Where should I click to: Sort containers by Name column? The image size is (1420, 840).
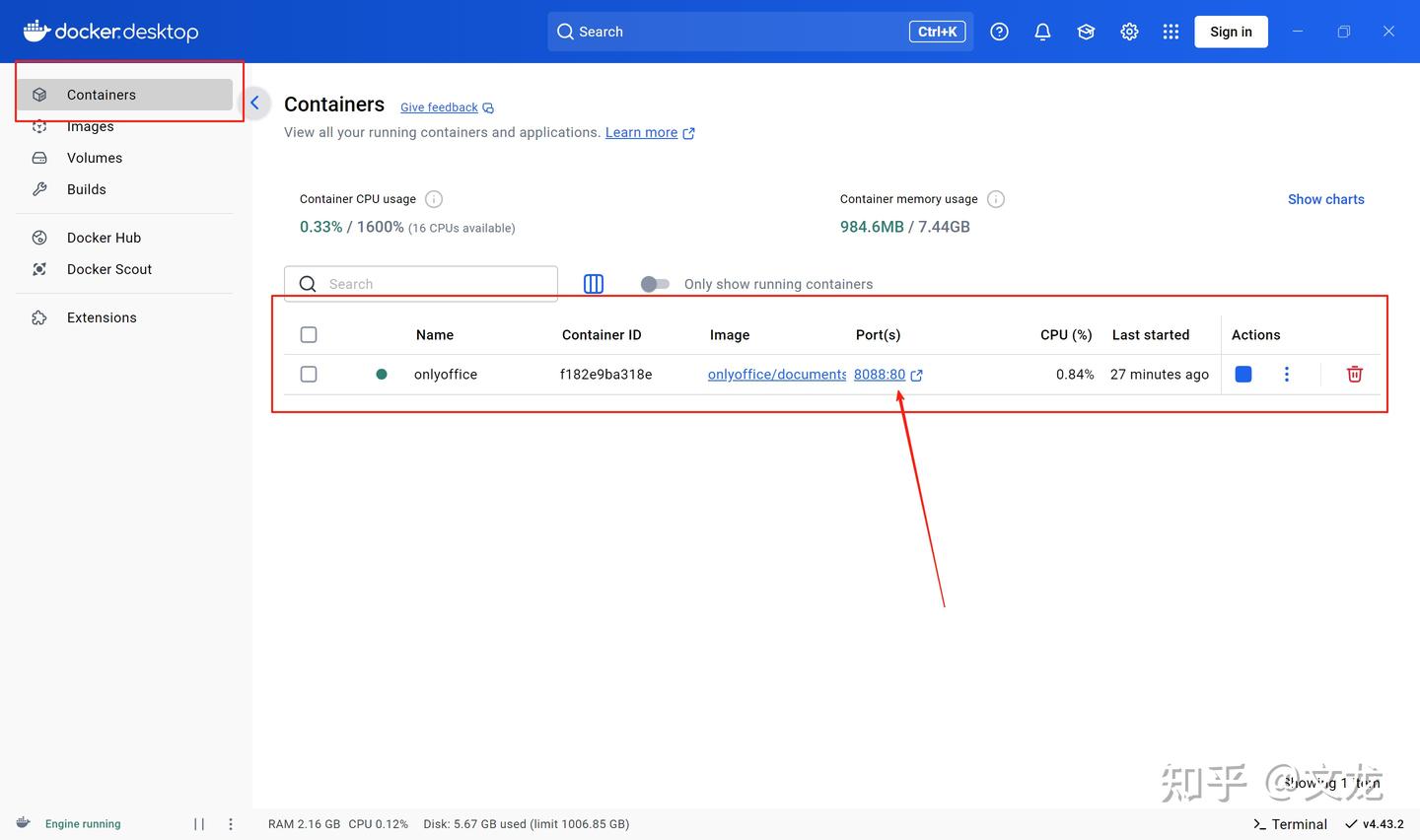tap(435, 335)
